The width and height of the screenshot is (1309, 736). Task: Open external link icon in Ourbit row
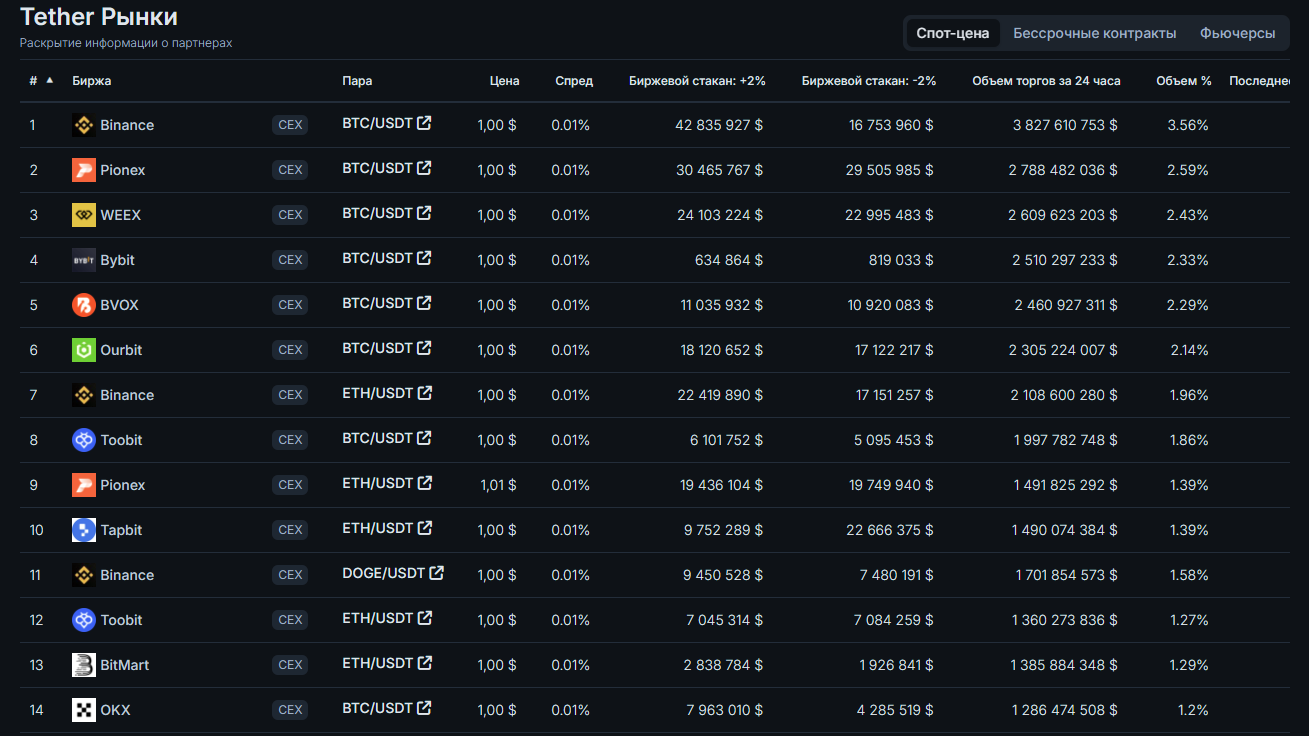click(425, 348)
